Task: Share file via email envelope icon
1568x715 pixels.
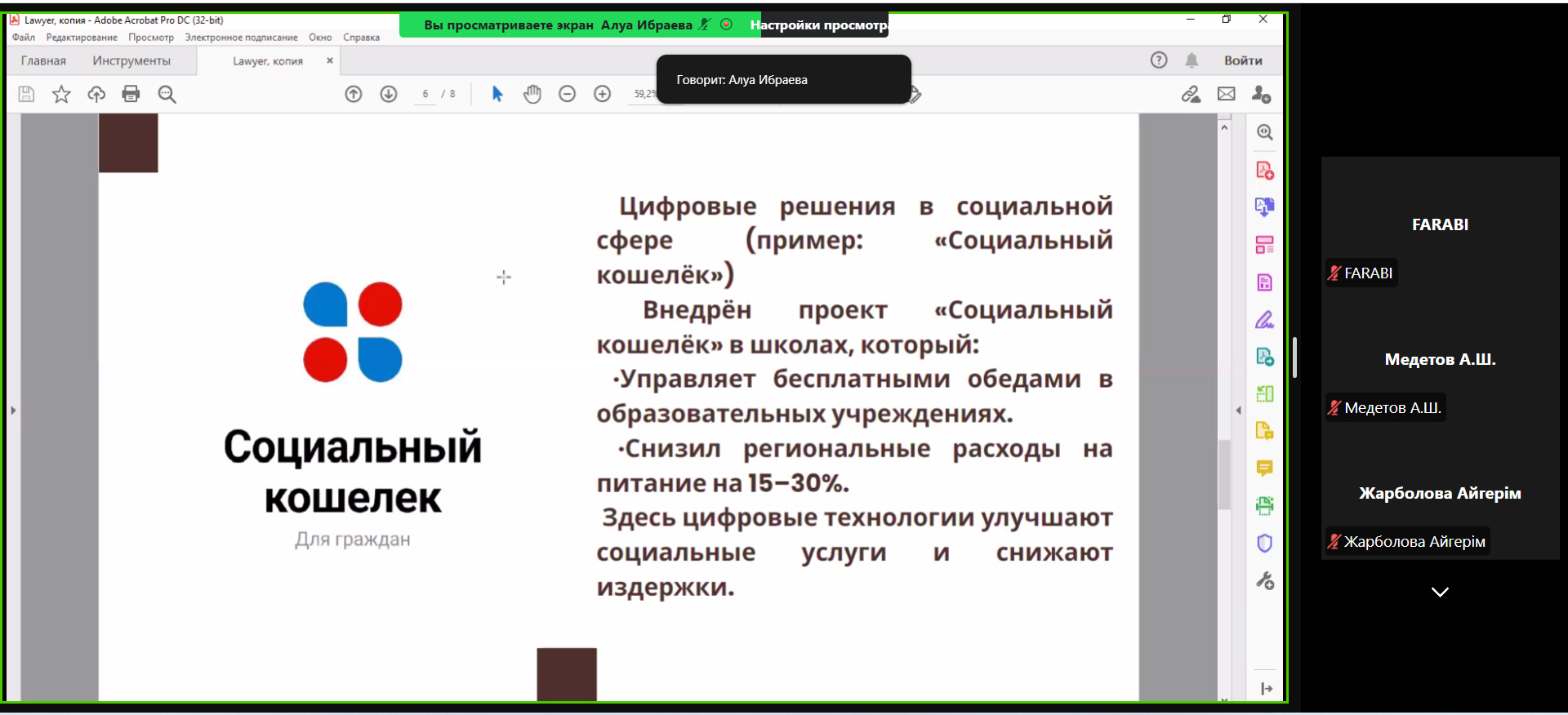Action: coord(1226,94)
